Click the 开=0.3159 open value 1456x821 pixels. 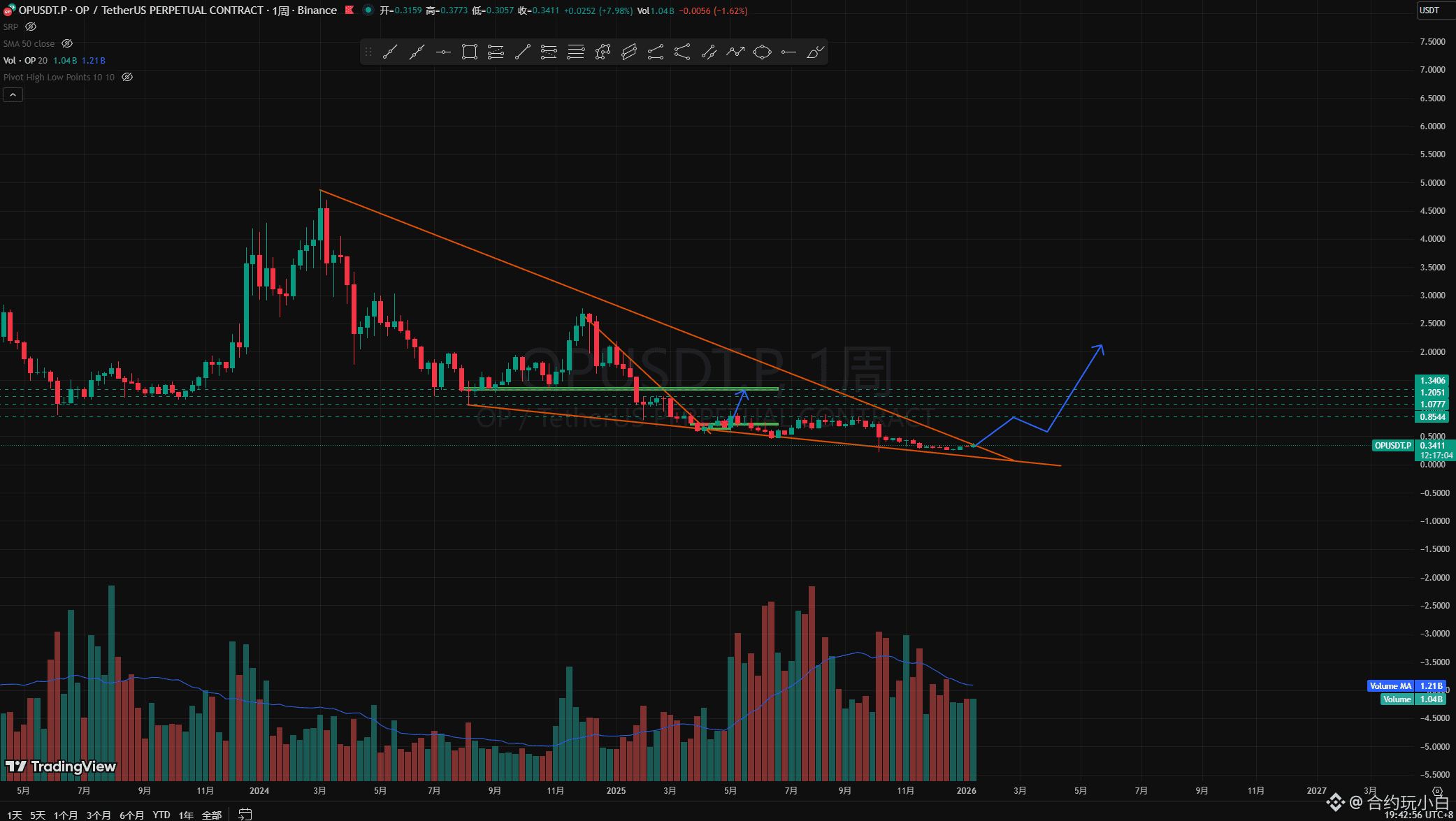click(x=401, y=10)
